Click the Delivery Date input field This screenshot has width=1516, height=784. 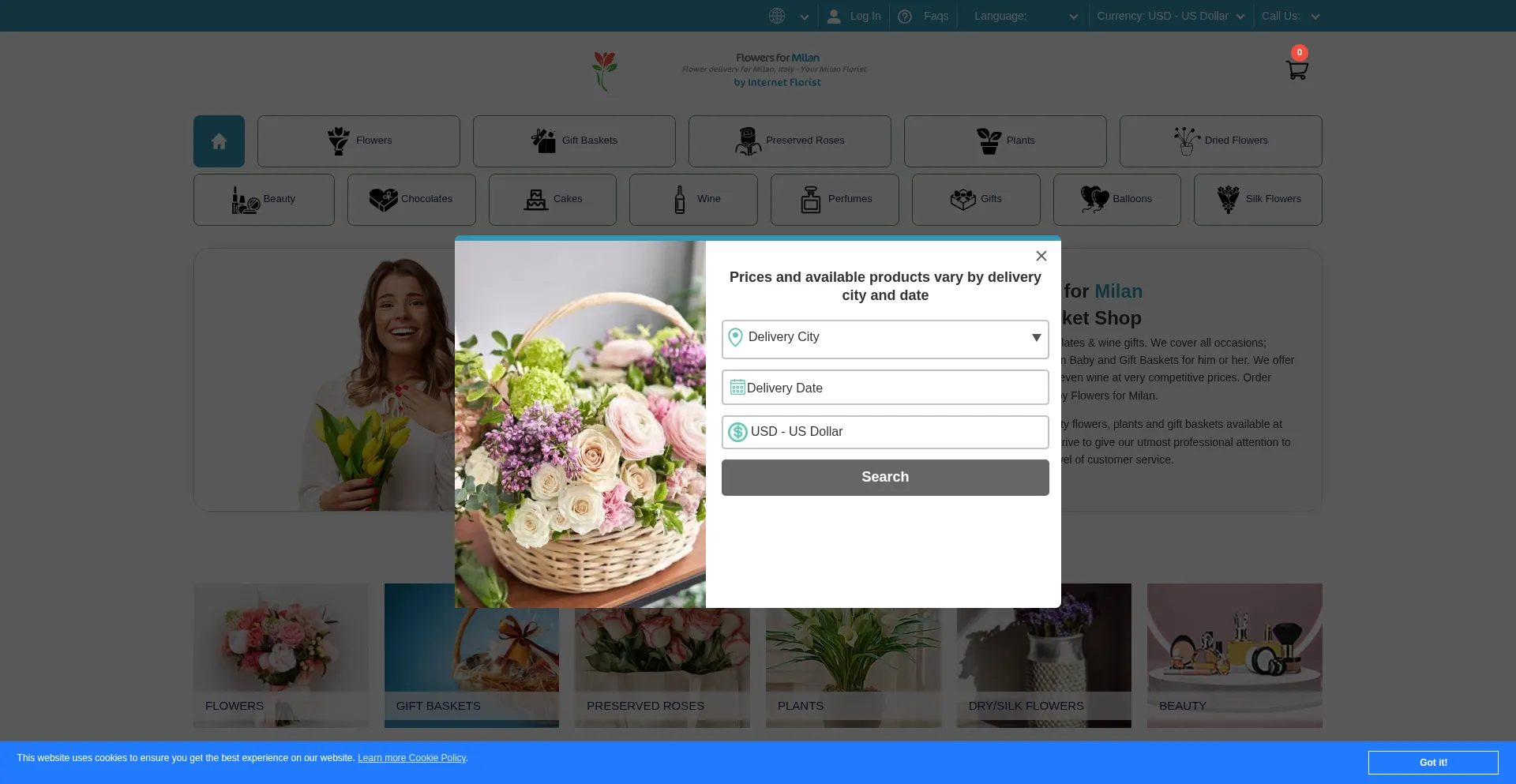tap(892, 388)
